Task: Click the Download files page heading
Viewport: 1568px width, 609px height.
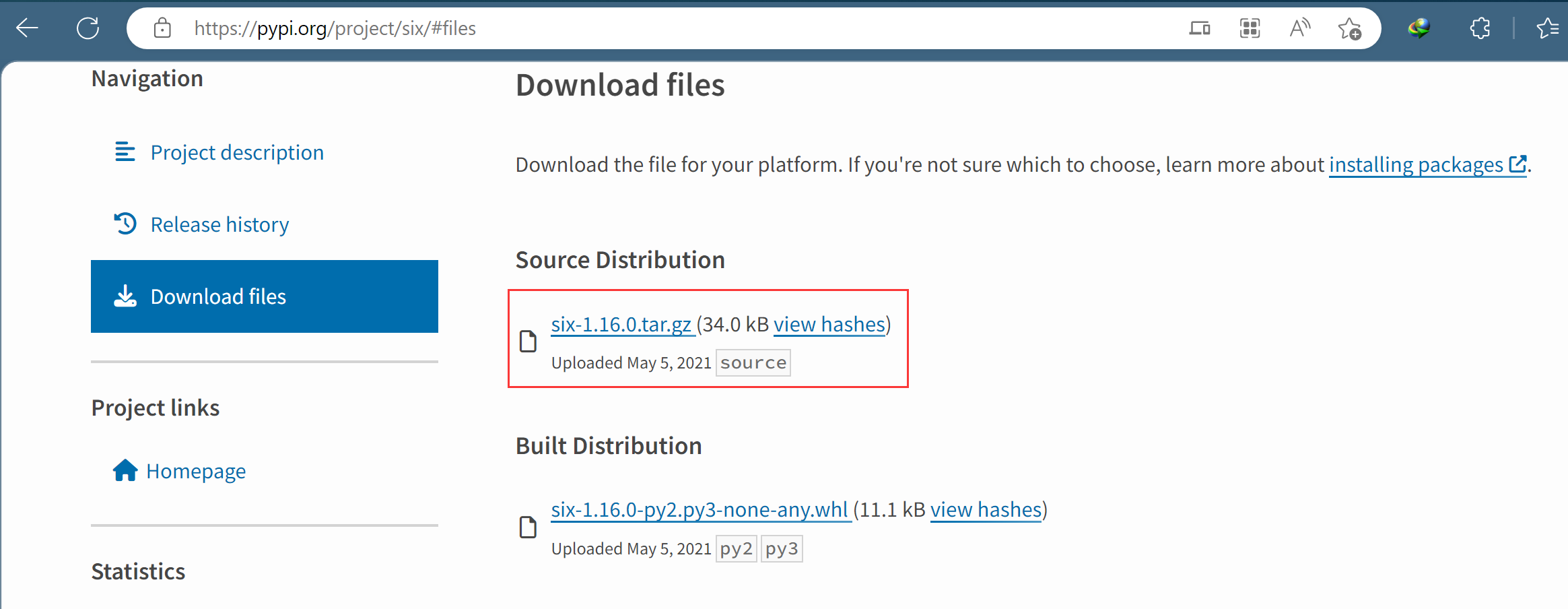Action: [620, 85]
